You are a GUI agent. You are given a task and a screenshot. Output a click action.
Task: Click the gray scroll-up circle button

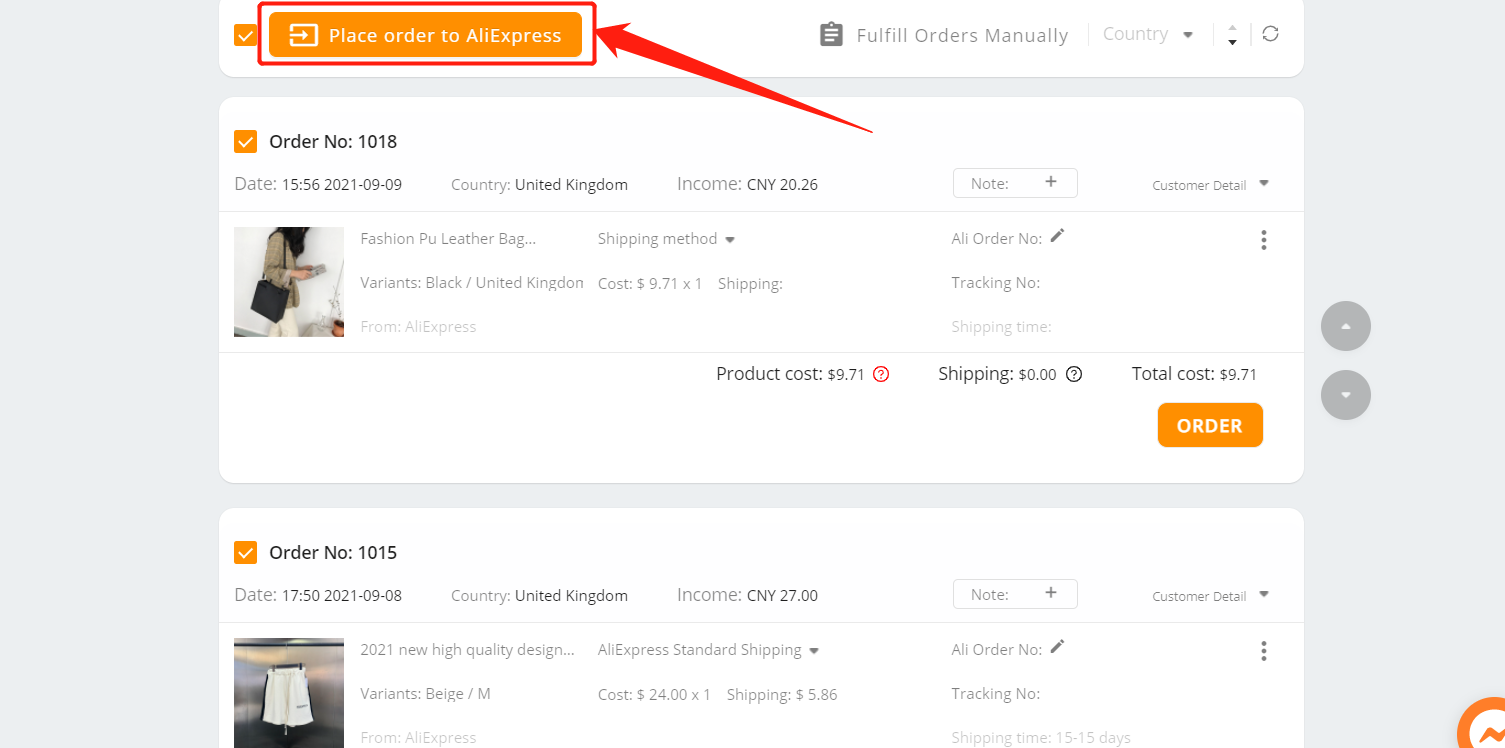[x=1346, y=326]
